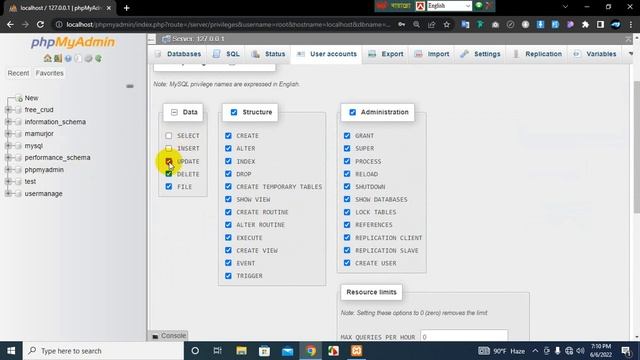Open the browser extensions puzzle icon

click(585, 24)
